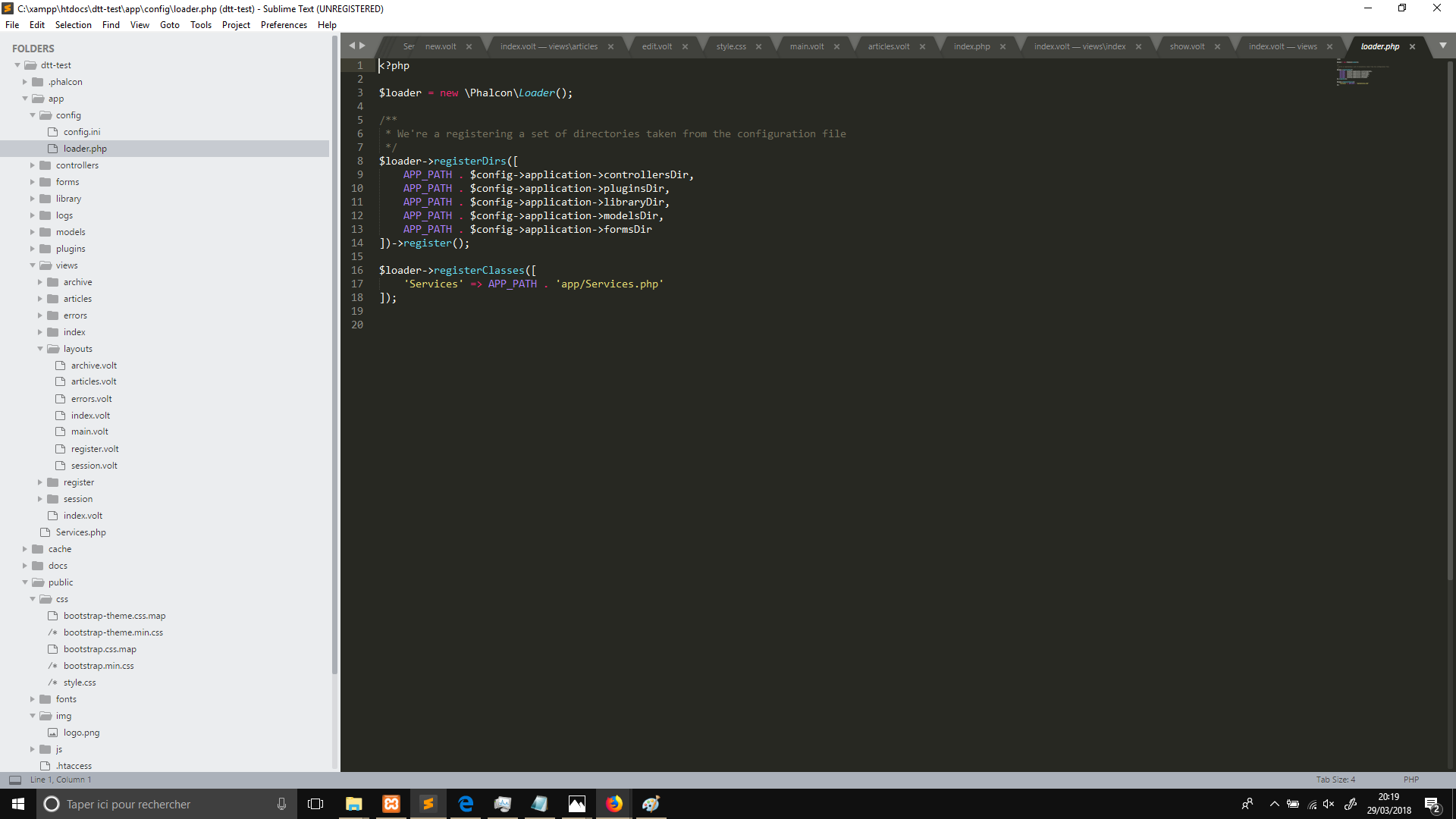The image size is (1456, 819).
Task: Open the Tools menu
Action: pos(201,25)
